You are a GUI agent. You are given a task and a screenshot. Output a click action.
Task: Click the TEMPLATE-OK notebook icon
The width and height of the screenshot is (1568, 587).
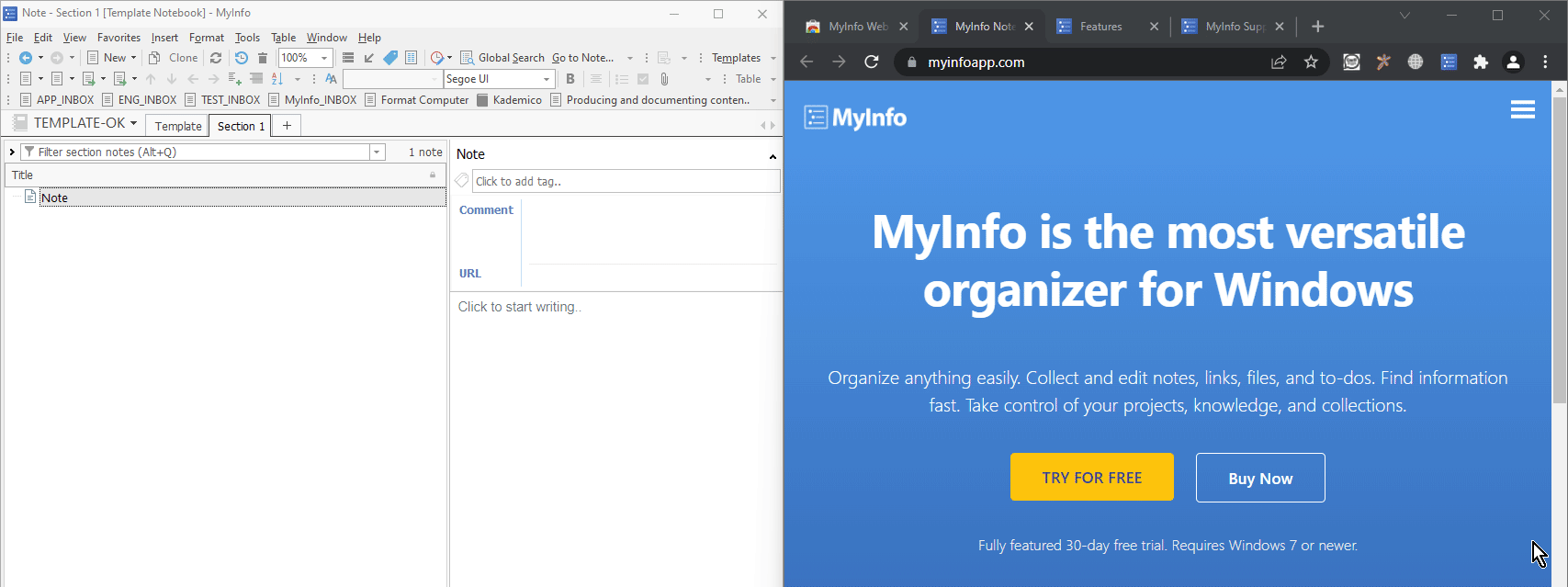coord(19,123)
